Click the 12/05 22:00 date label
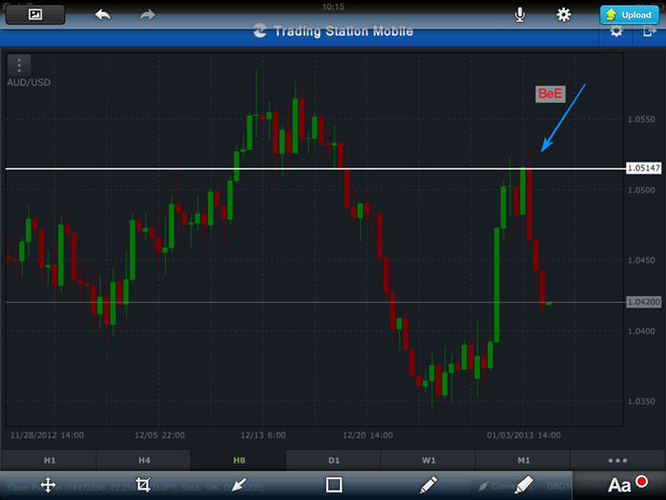 coord(160,435)
